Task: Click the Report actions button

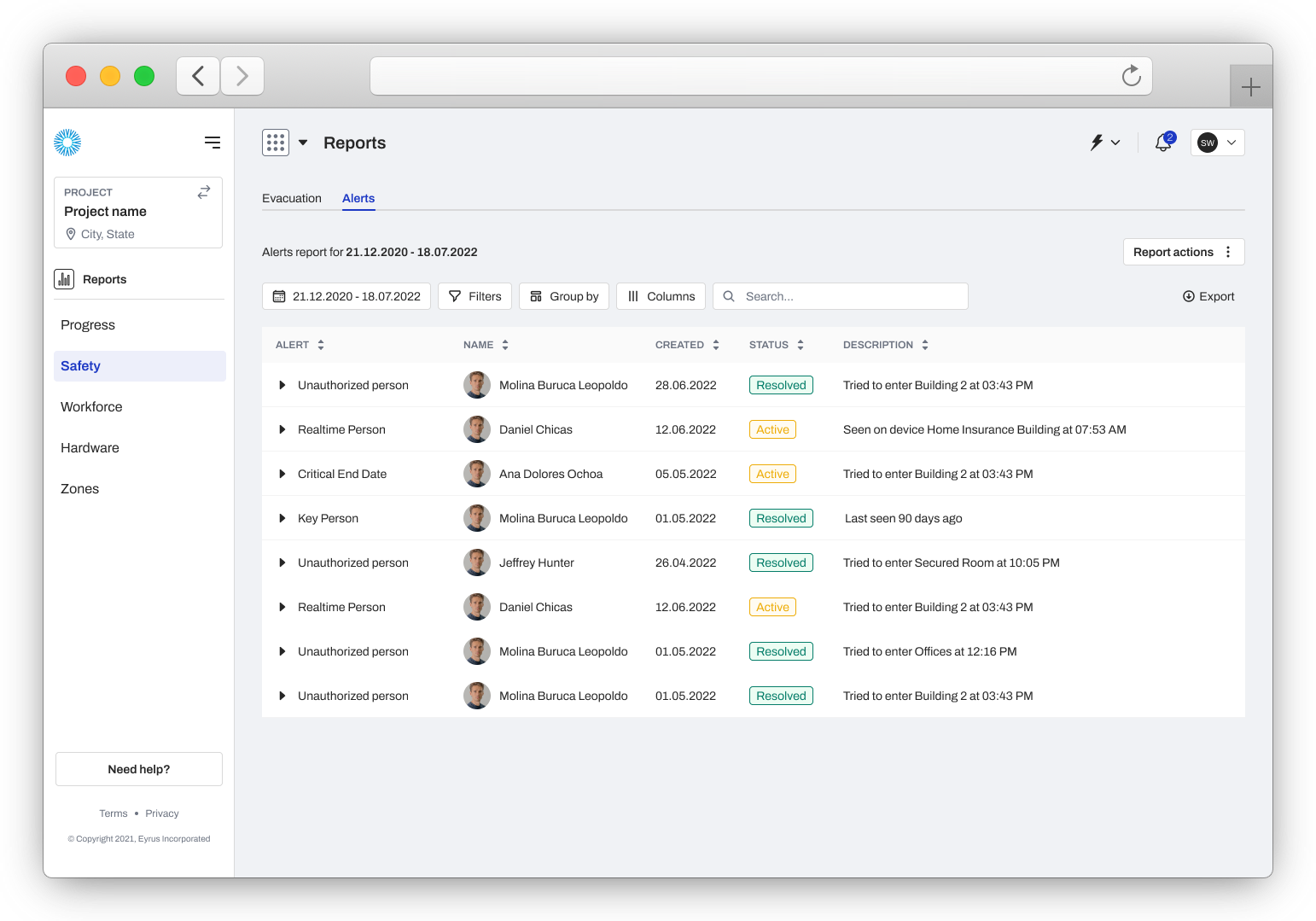Action: 1184,251
